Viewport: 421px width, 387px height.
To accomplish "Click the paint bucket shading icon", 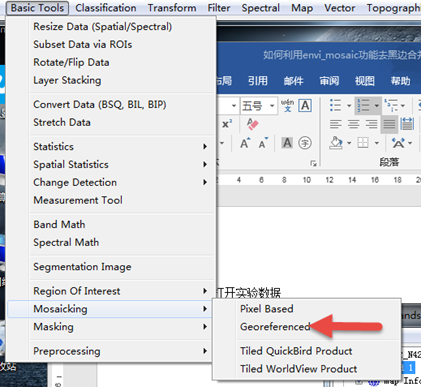I will point(336,143).
